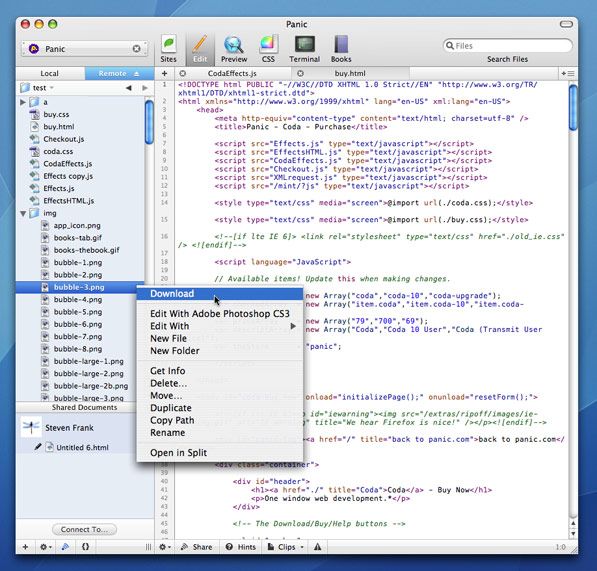Choose Get Info menu item
The image size is (597, 571).
(220, 371)
